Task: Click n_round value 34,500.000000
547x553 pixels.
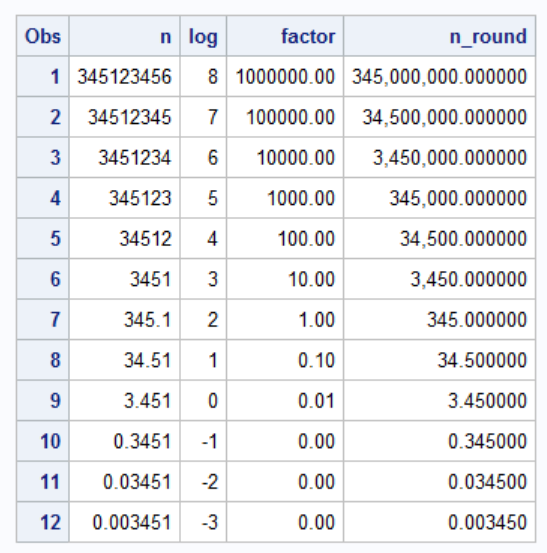Action: (x=439, y=238)
